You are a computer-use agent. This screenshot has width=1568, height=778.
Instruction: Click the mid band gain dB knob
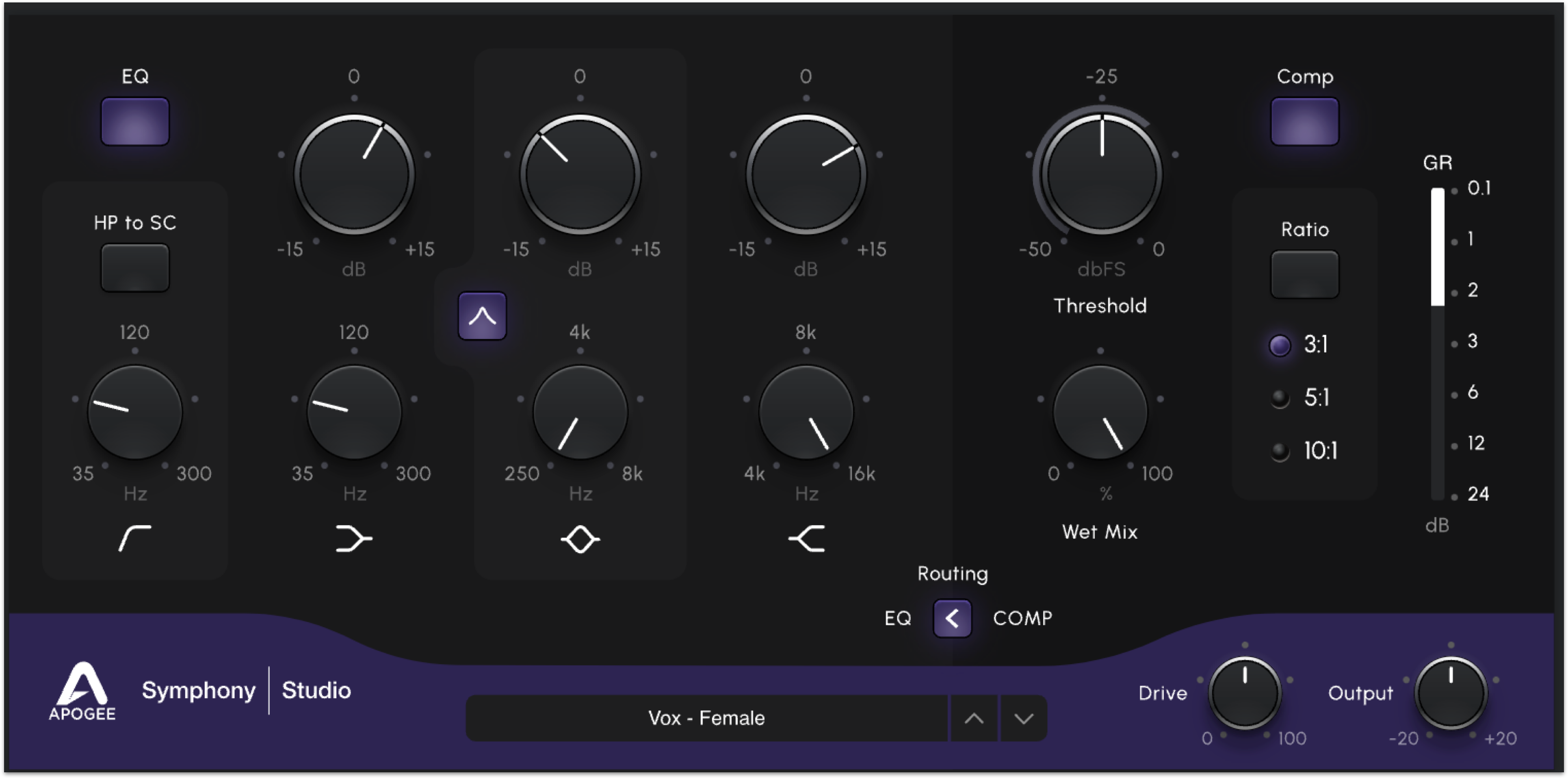(x=580, y=175)
